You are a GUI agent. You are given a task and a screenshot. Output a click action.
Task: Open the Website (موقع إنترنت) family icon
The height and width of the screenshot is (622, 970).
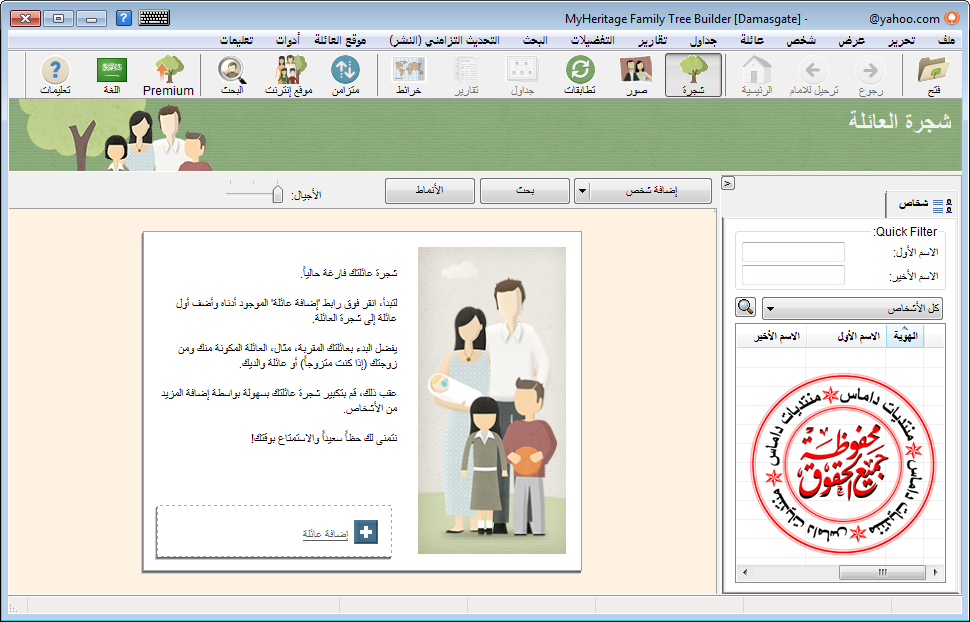[x=289, y=75]
